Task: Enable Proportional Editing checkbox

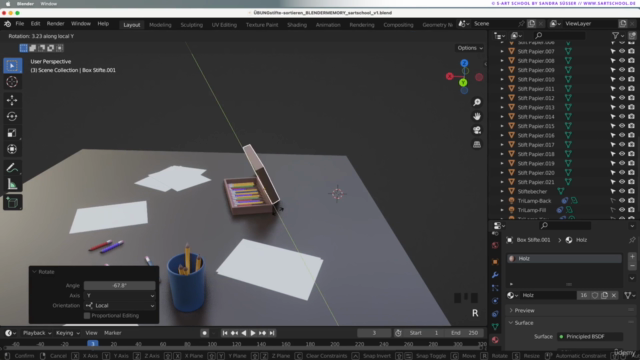Action: (x=87, y=316)
